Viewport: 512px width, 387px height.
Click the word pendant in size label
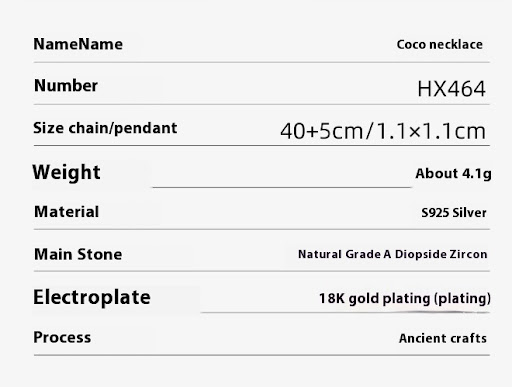tap(146, 129)
